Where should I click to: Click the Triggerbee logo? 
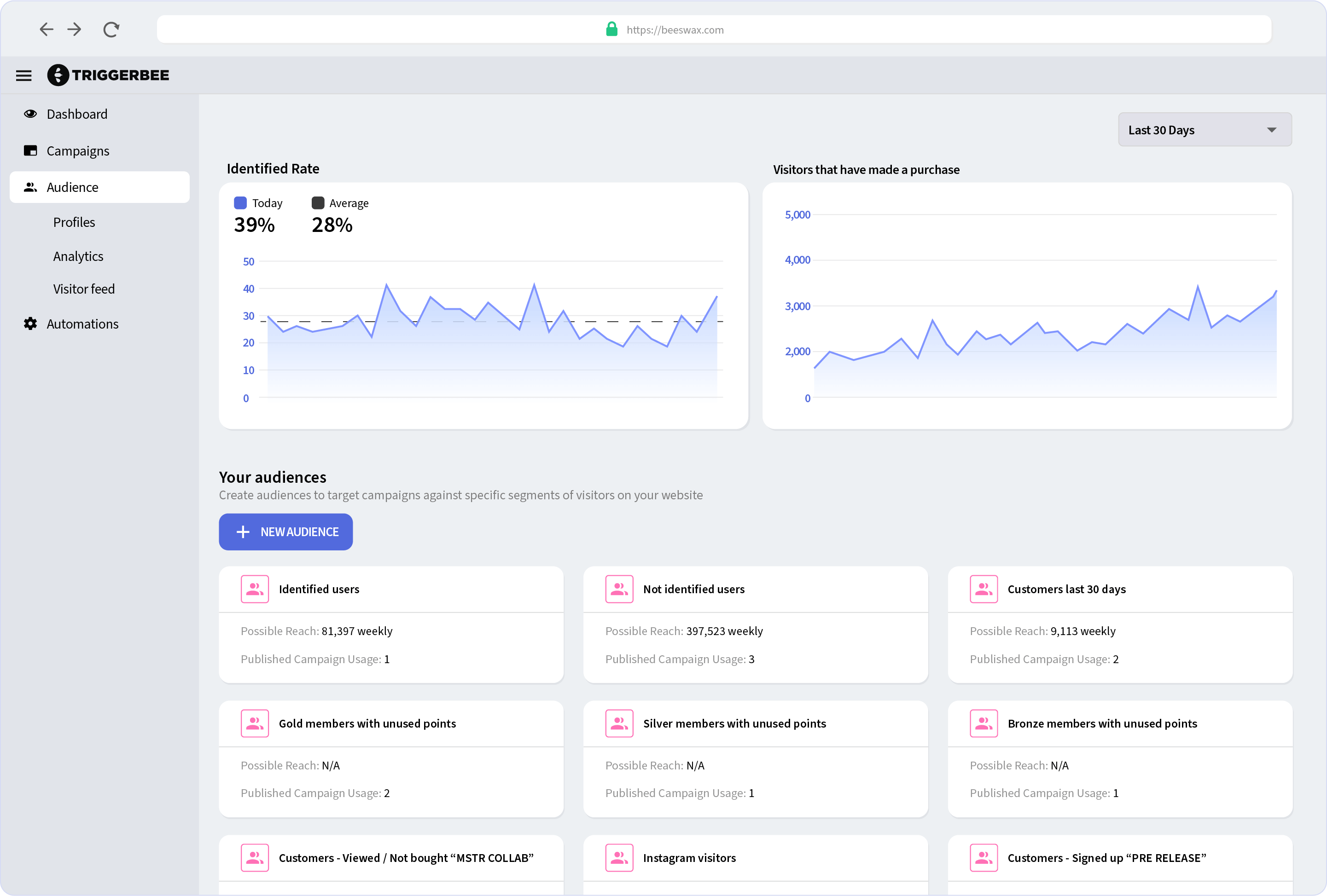[109, 75]
